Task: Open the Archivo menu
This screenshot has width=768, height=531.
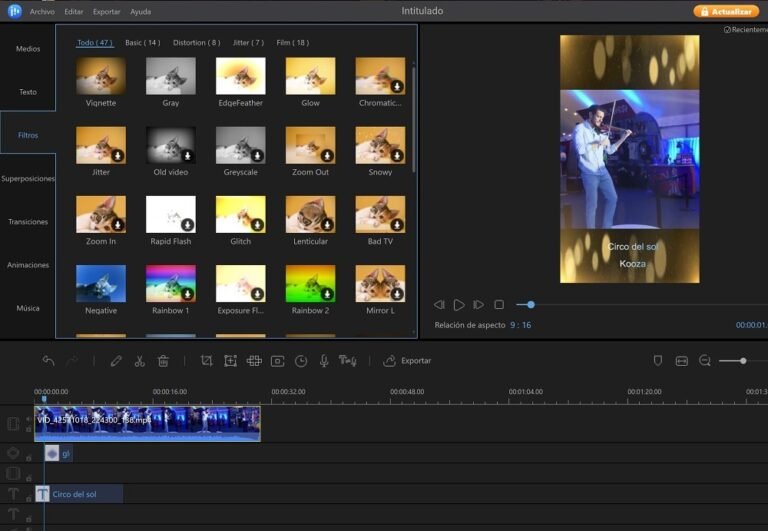Action: click(x=42, y=11)
